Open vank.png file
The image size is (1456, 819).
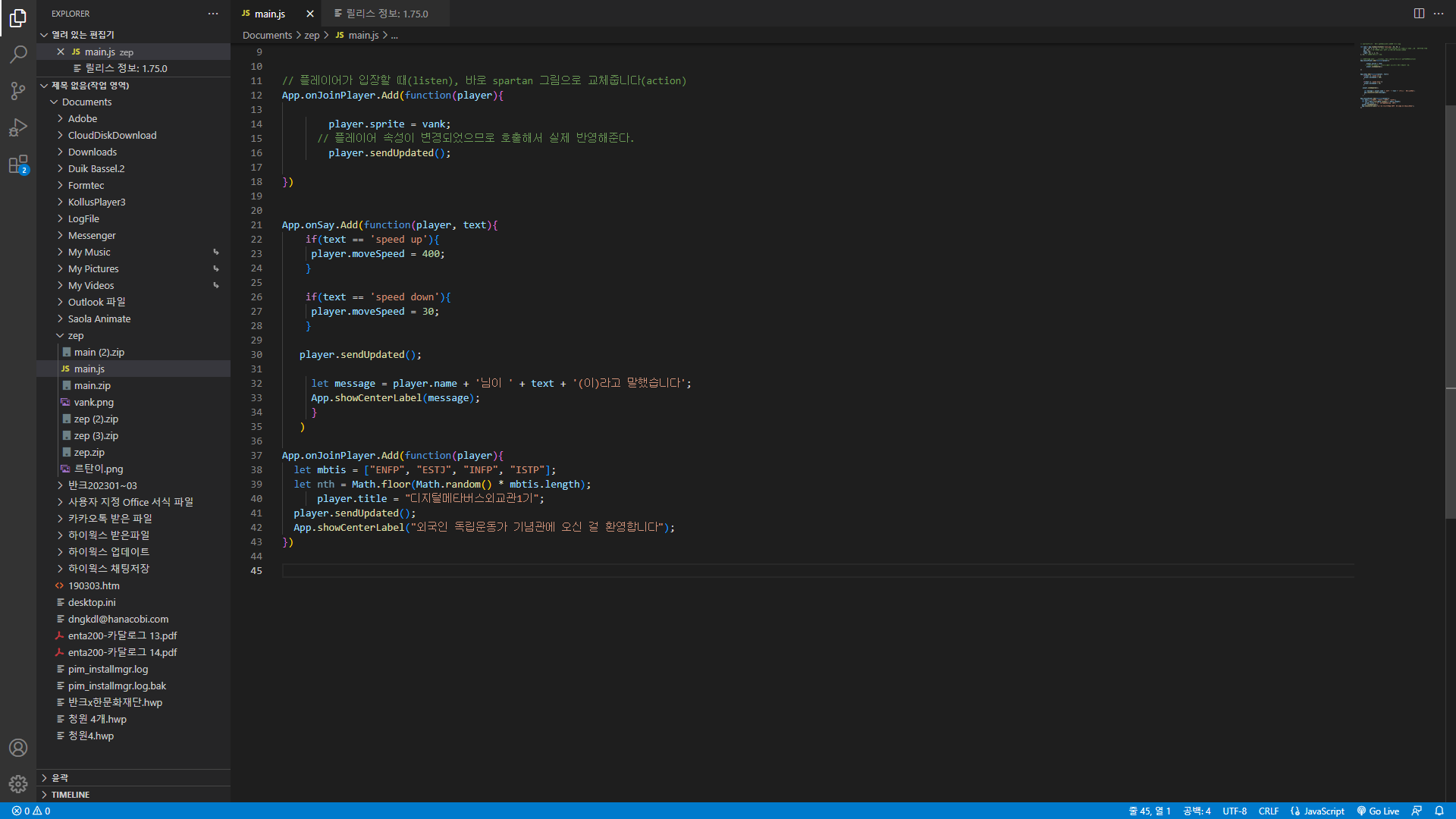[133, 403]
